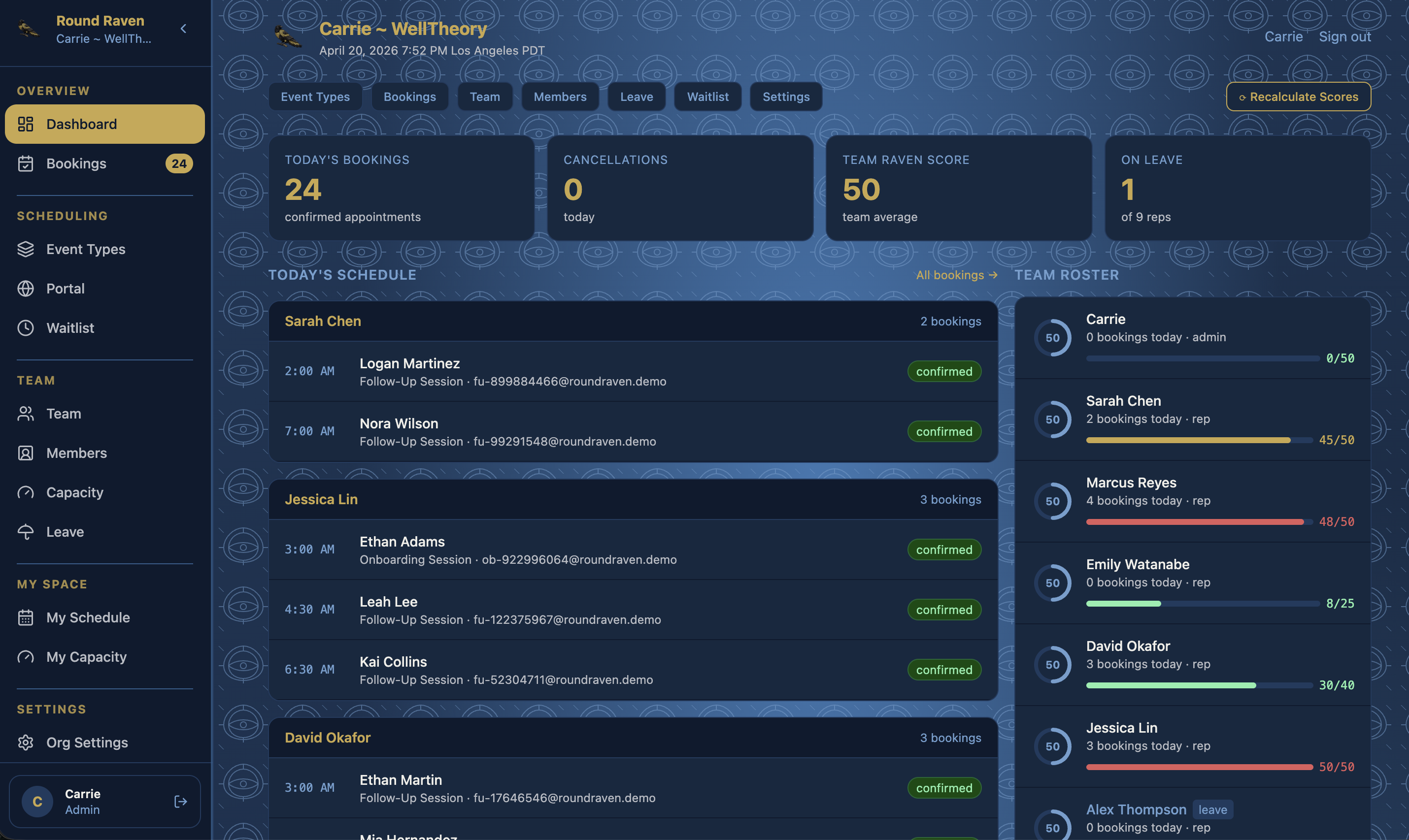
Task: Click Sarah Chen's 45/50 capacity bar
Action: click(1200, 440)
